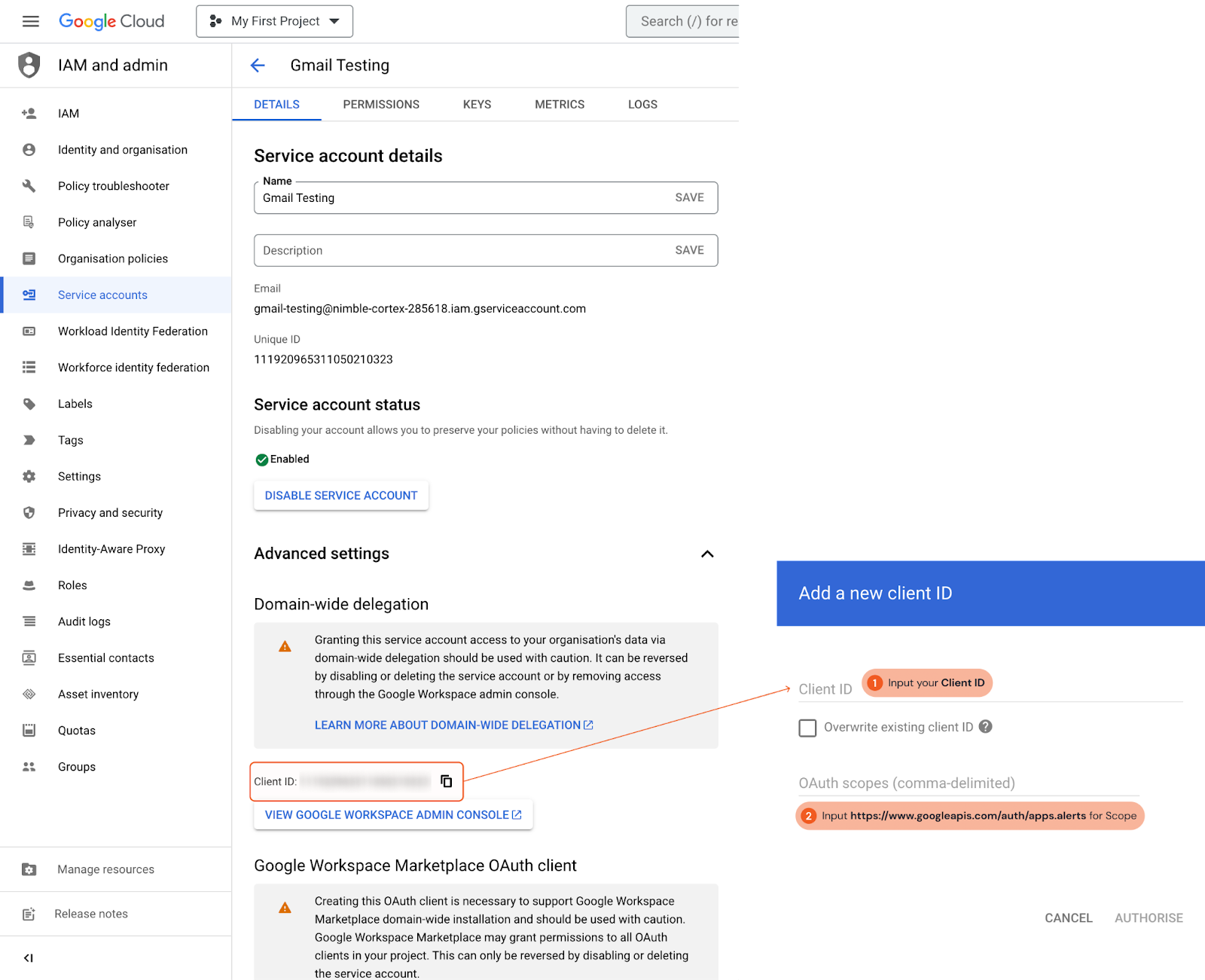Screen dimensions: 1205x980
Task: Open the Keys tab
Action: click(x=477, y=105)
